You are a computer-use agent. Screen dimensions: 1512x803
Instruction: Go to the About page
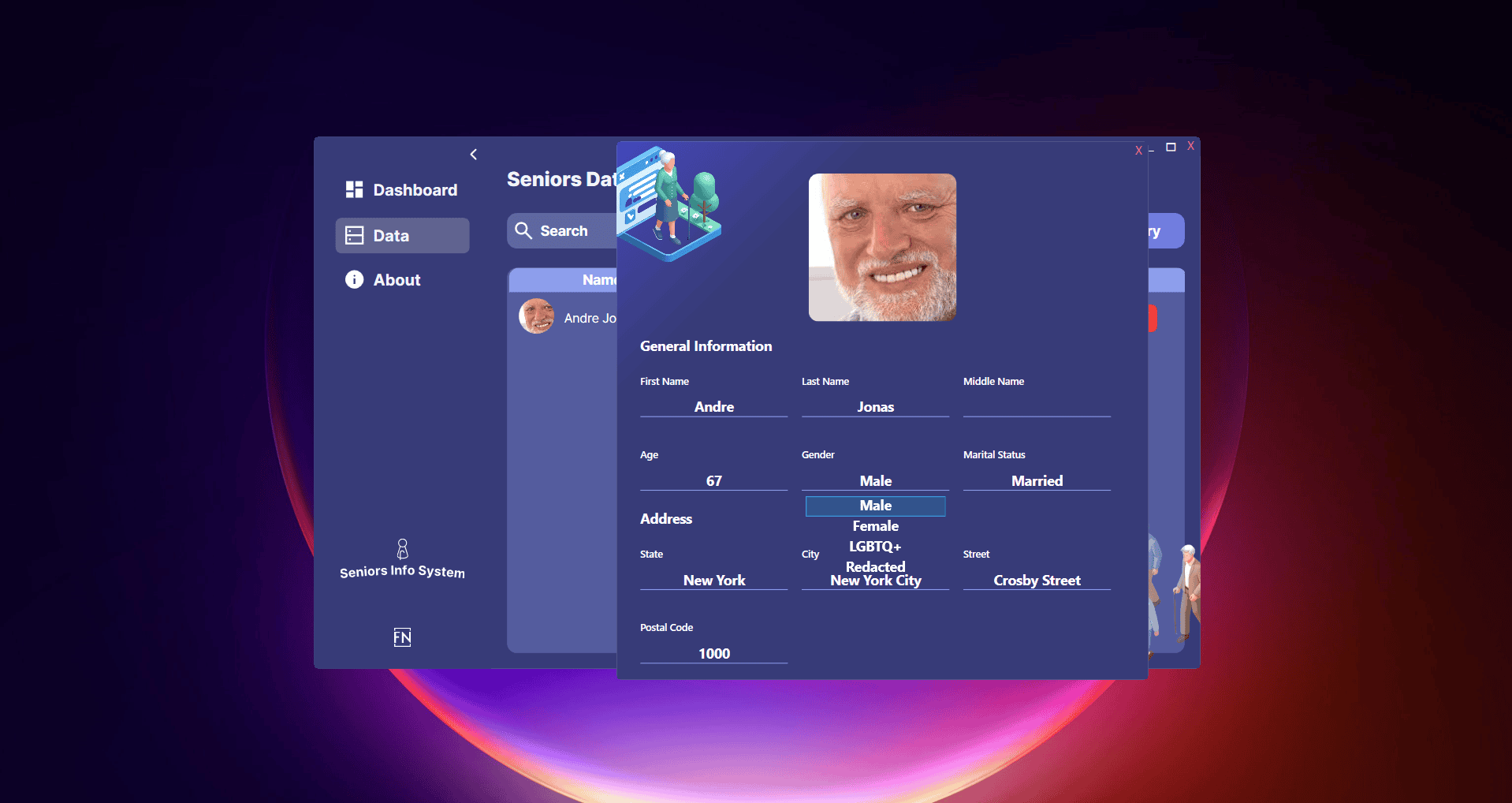397,280
